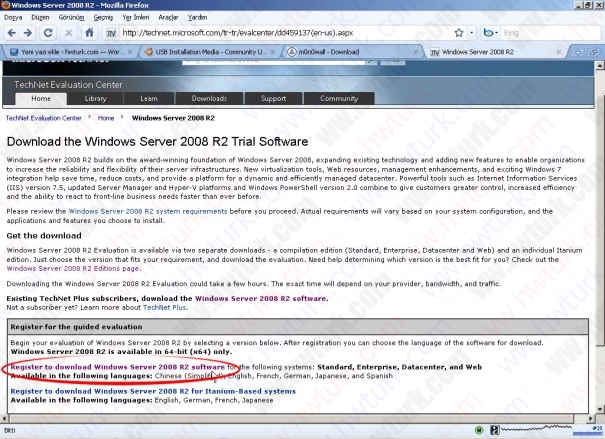The image size is (605, 439).
Task: Click Register to download Windows Server 2008 R2 software
Action: [117, 367]
